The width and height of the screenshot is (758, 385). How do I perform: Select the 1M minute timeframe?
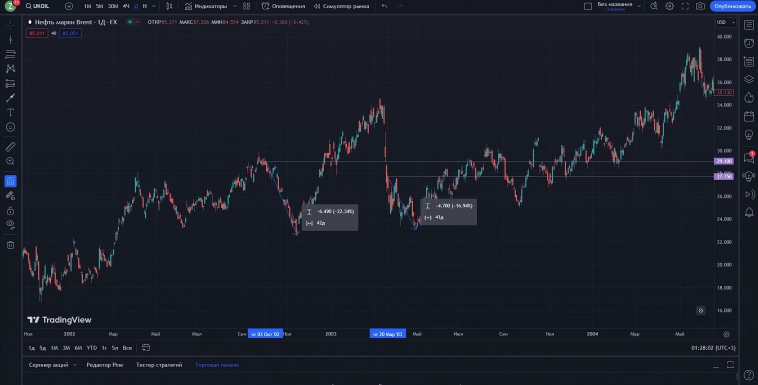click(x=87, y=6)
